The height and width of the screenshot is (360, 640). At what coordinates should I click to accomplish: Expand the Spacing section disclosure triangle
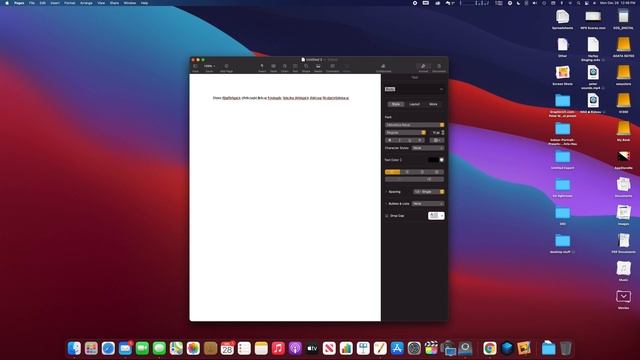click(x=386, y=191)
